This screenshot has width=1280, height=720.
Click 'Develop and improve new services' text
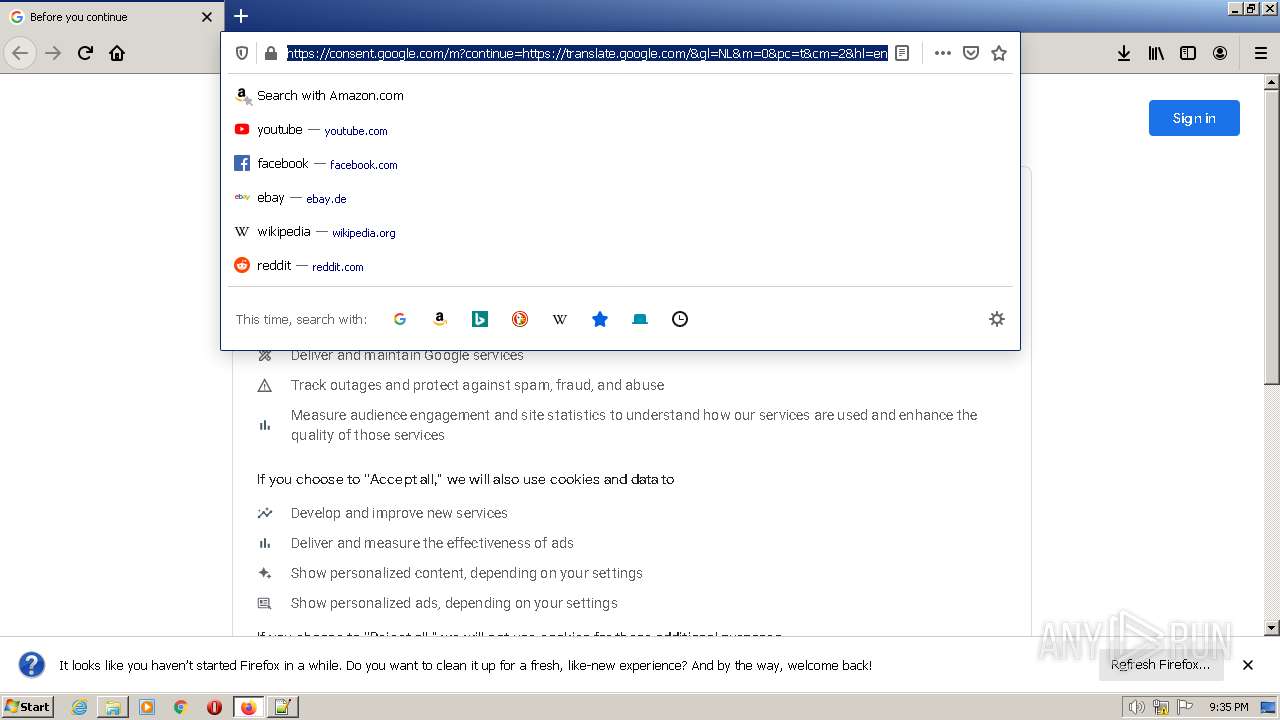(399, 513)
